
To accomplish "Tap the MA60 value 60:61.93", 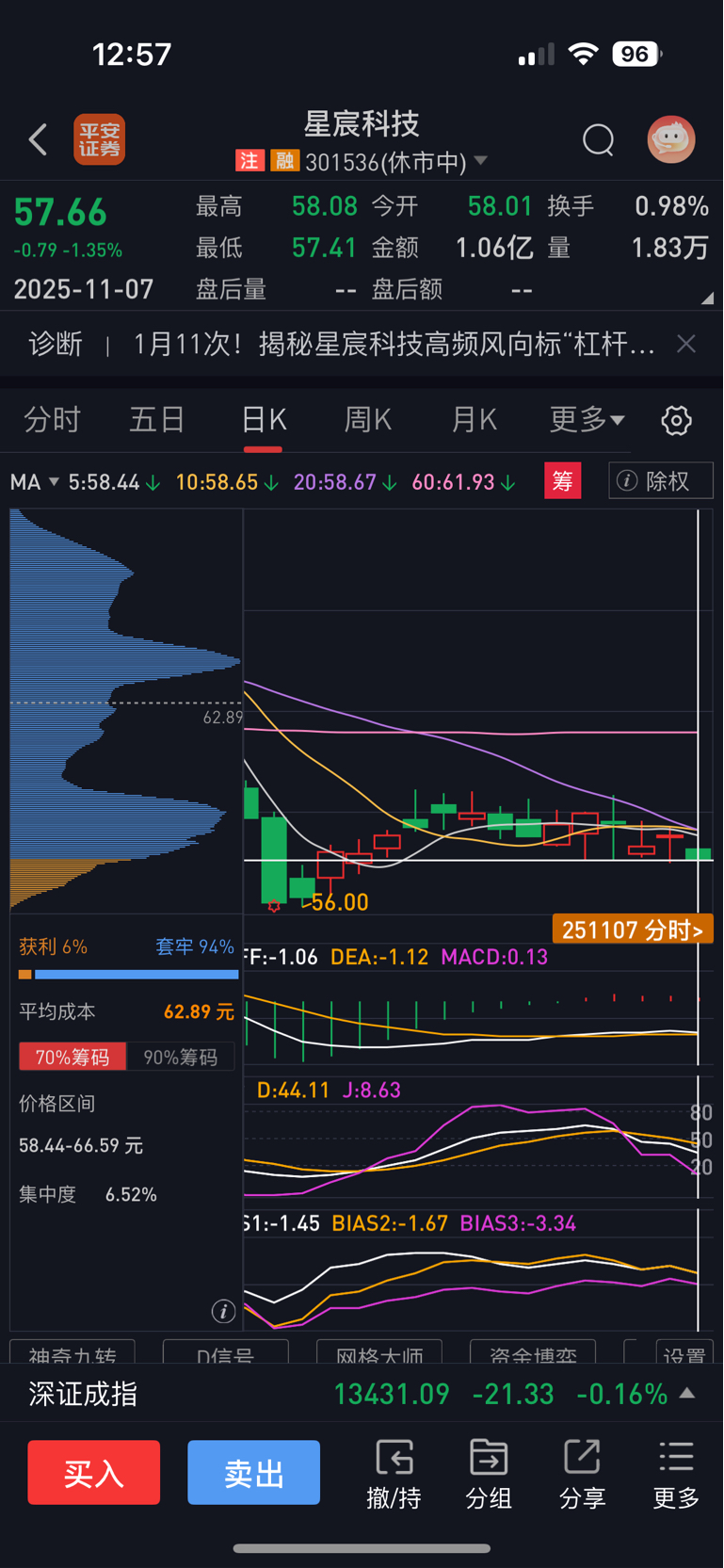I will [462, 482].
